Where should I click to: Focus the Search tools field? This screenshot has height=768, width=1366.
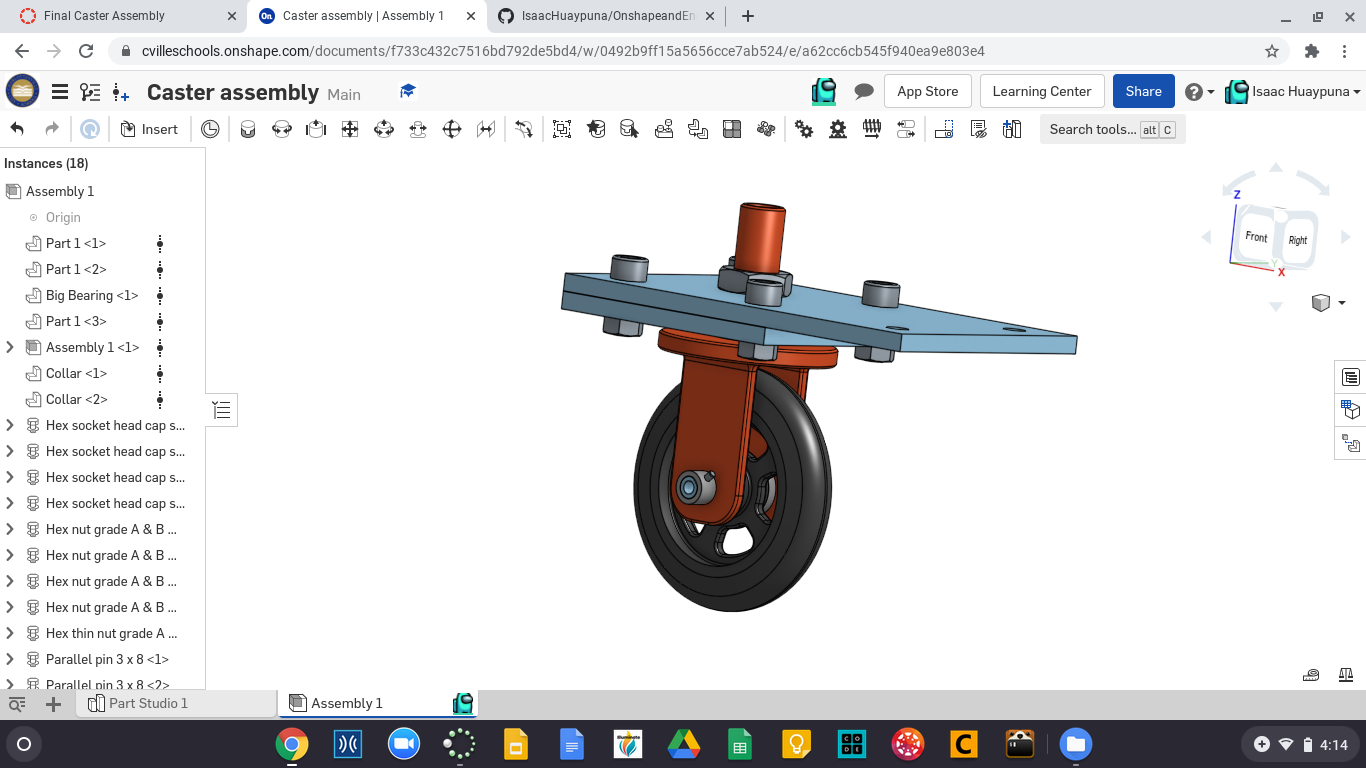point(1112,129)
